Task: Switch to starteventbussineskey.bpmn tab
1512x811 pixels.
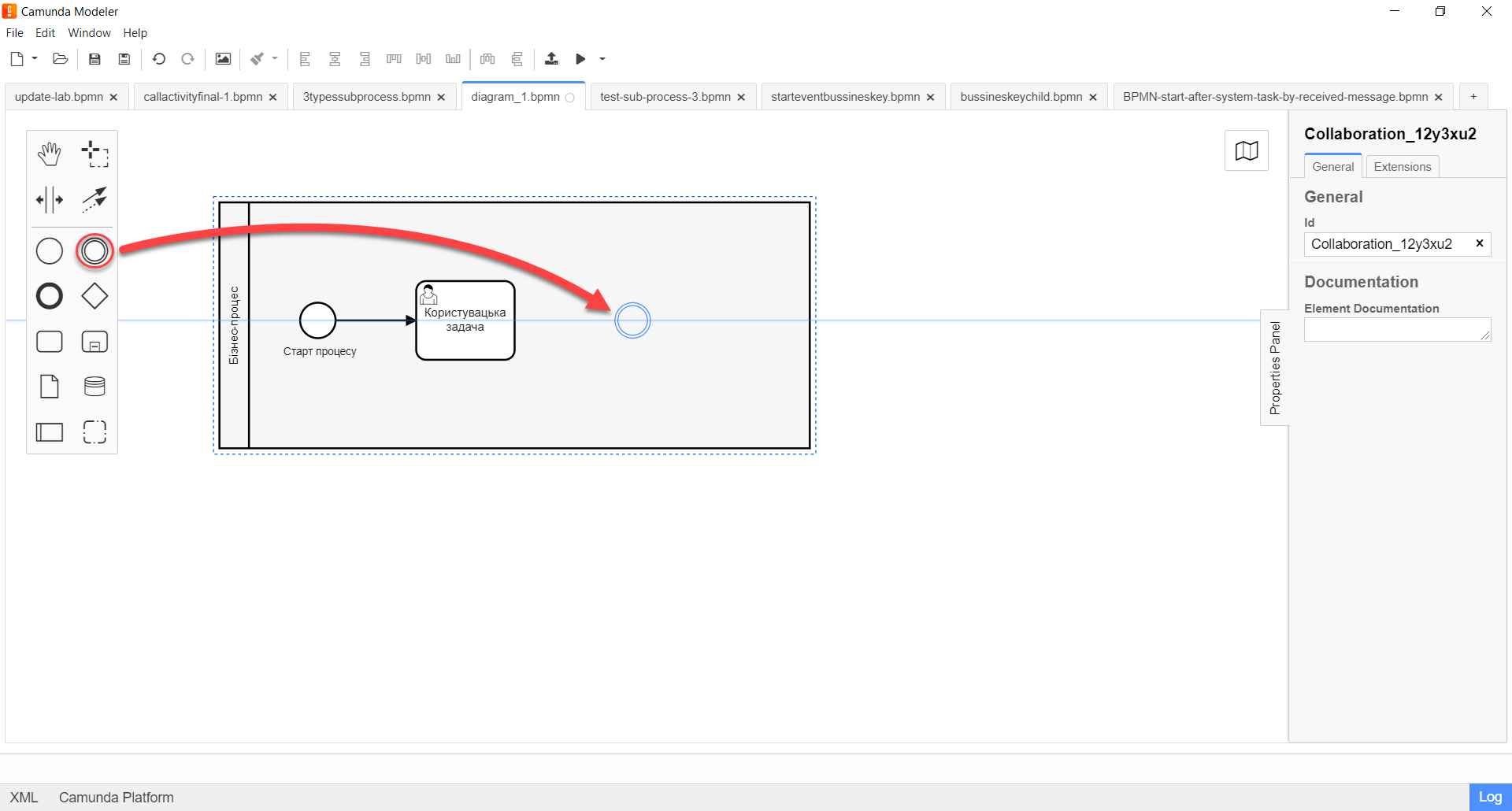Action: coord(845,97)
